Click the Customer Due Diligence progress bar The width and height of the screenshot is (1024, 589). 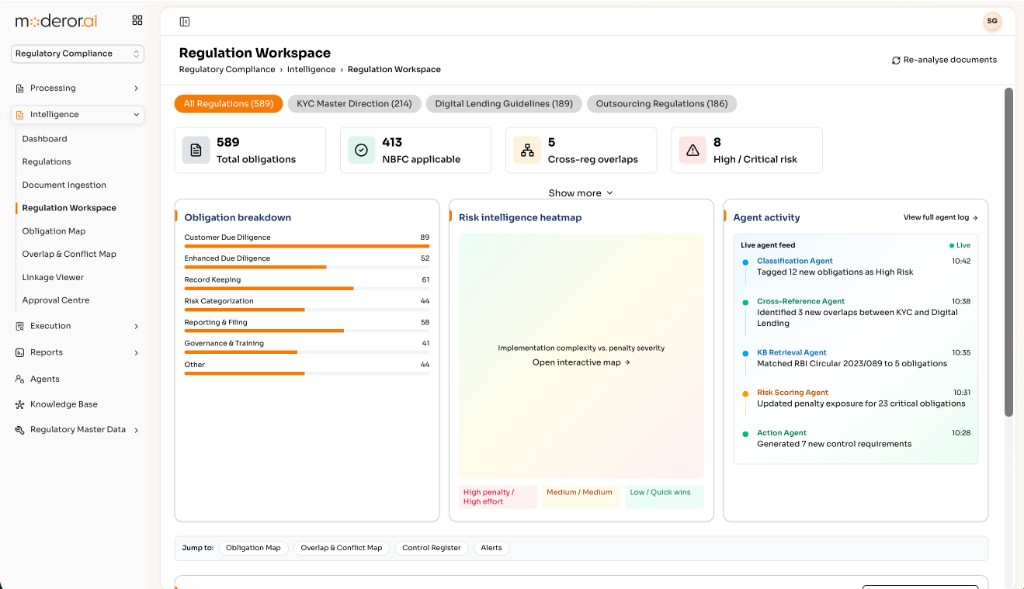pyautogui.click(x=306, y=246)
